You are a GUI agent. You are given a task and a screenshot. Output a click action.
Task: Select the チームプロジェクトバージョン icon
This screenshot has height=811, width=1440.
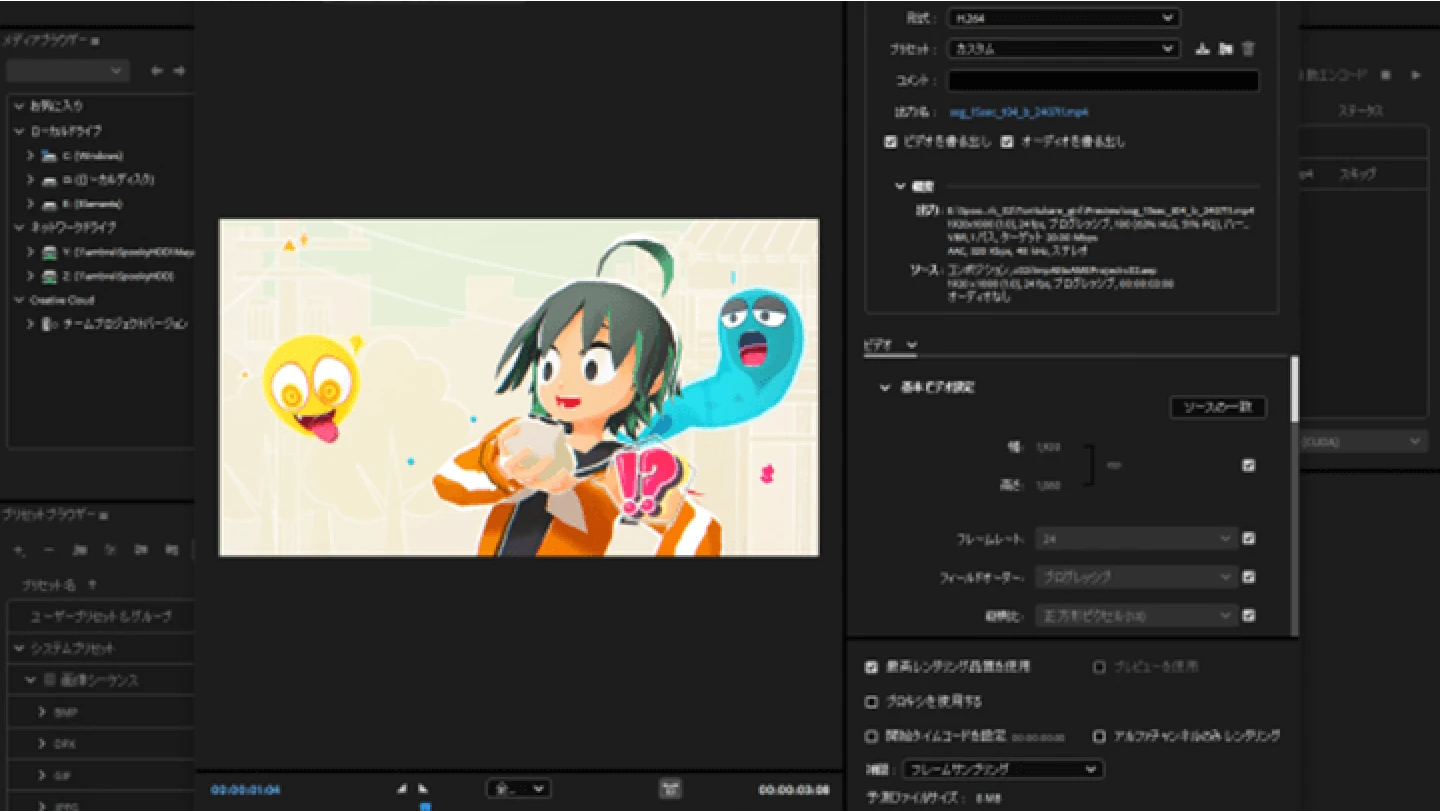[49, 324]
